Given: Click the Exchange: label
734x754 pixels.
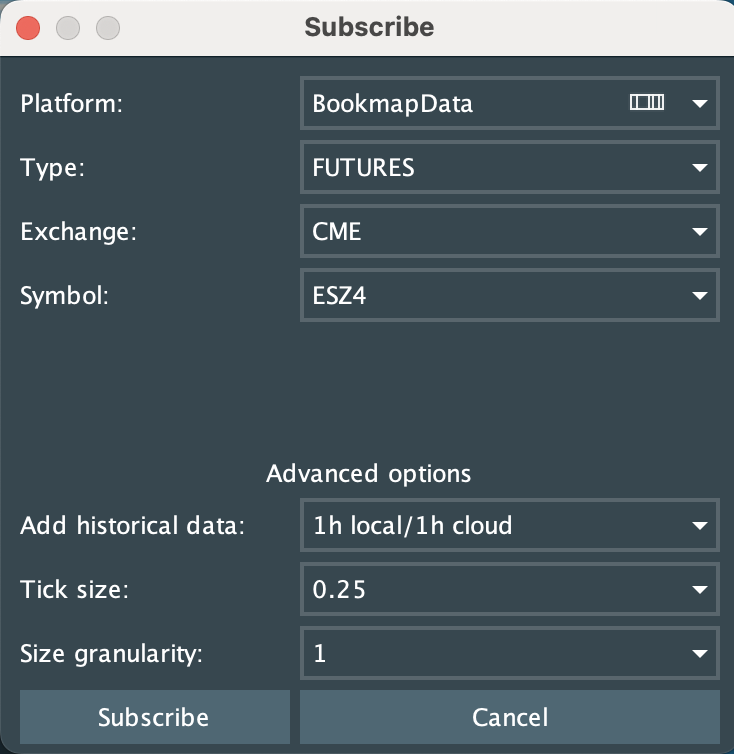Looking at the screenshot, I should [x=78, y=232].
